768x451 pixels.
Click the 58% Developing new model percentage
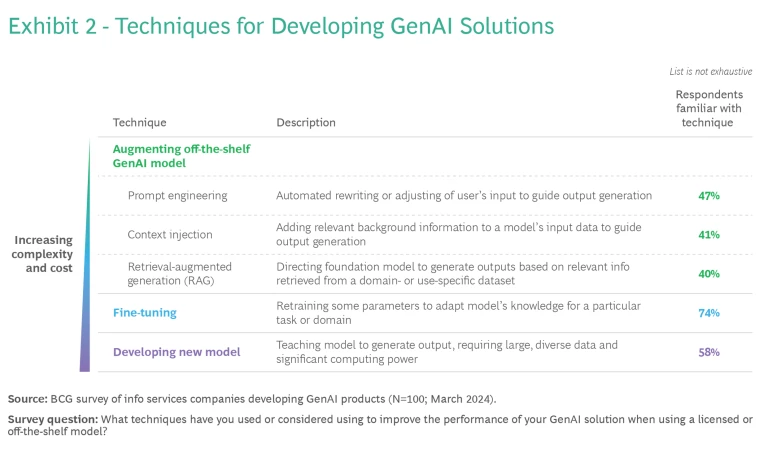[x=709, y=352]
